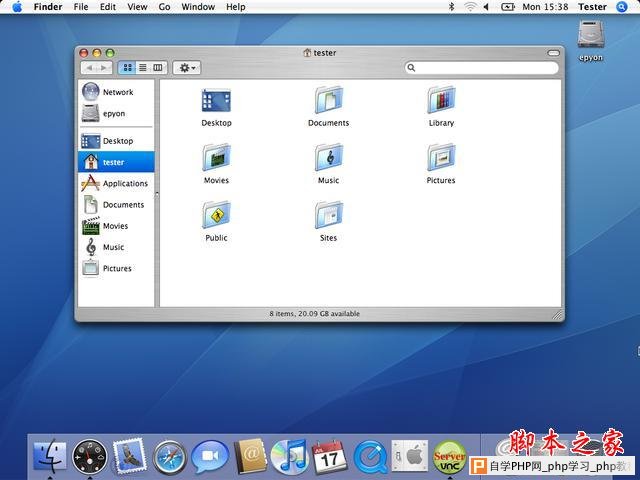Viewport: 640px width, 480px height.
Task: Launch Safari from the Dock
Action: (169, 457)
